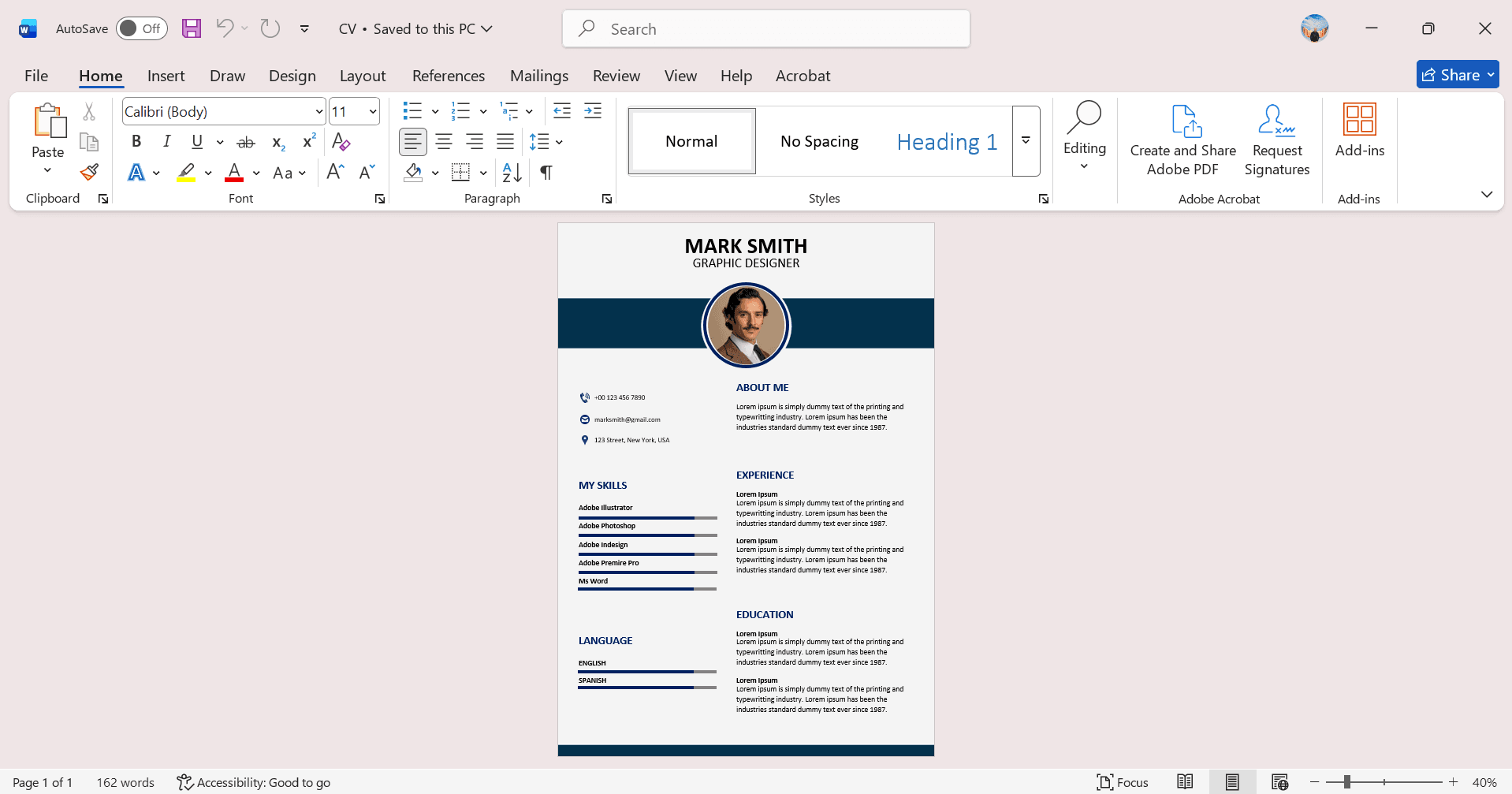Apply the Heading 1 style
The image size is (1512, 794).
(947, 142)
